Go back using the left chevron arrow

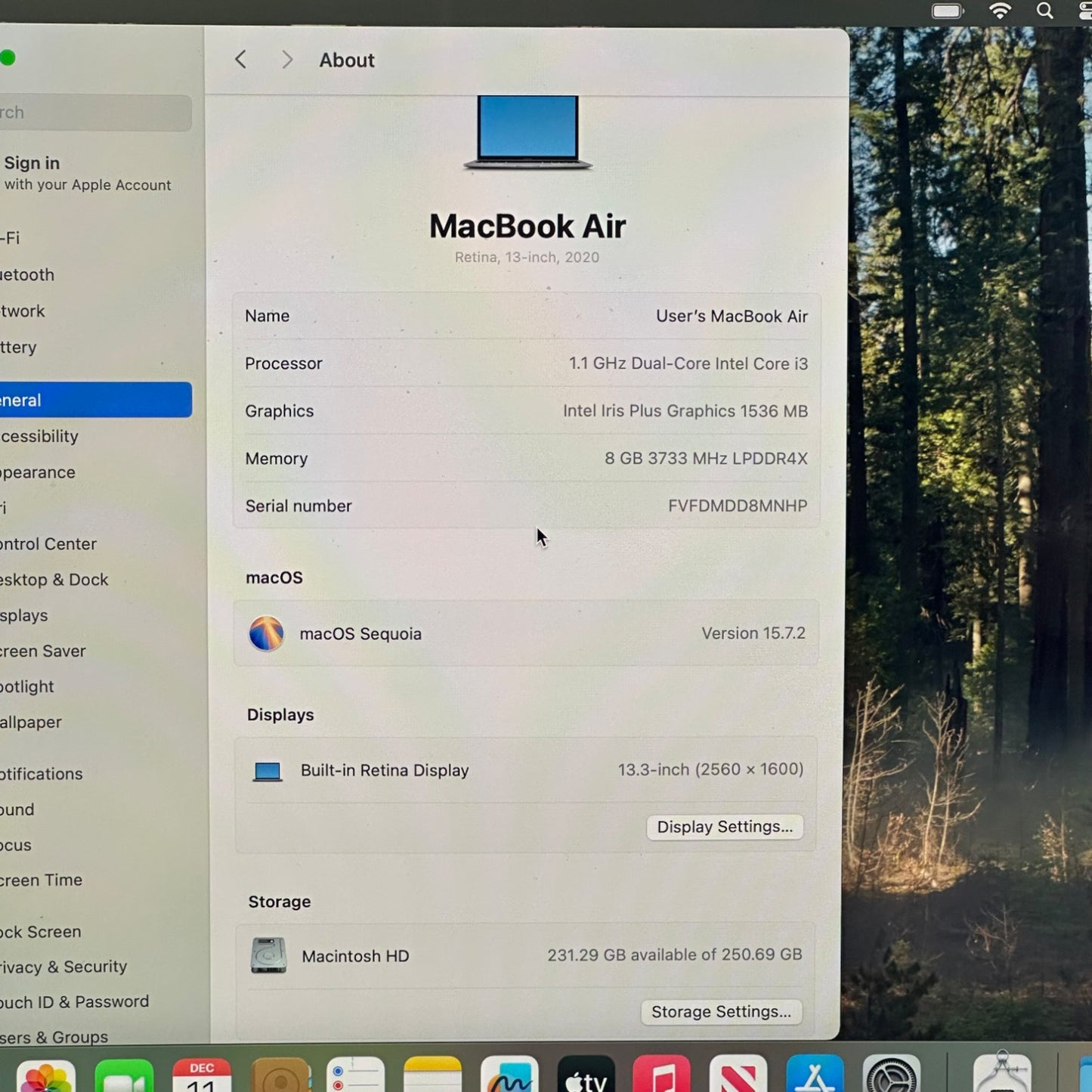point(241,60)
